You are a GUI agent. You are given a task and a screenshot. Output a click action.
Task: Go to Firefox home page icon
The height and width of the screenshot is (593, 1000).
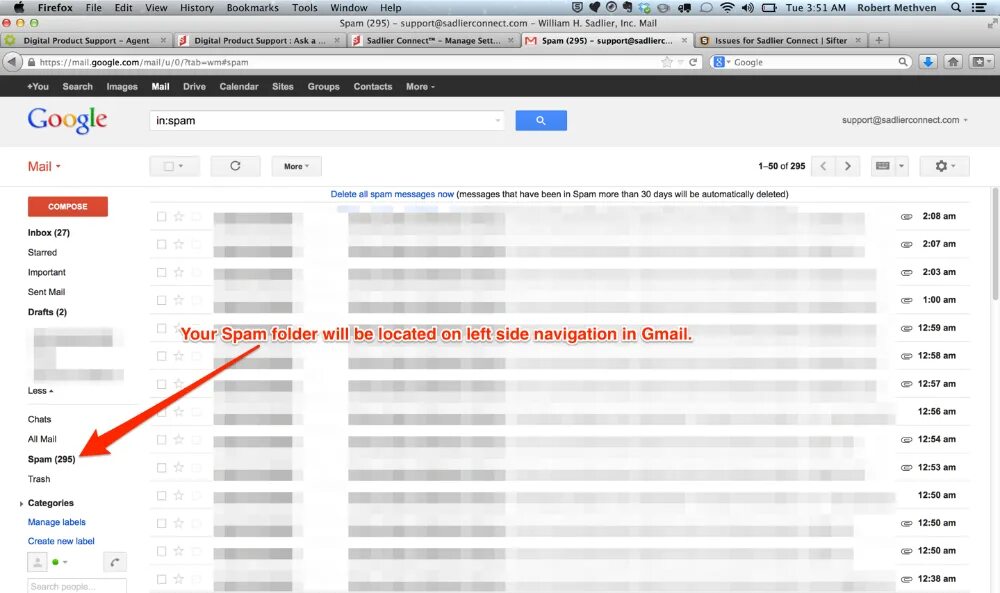pos(953,62)
